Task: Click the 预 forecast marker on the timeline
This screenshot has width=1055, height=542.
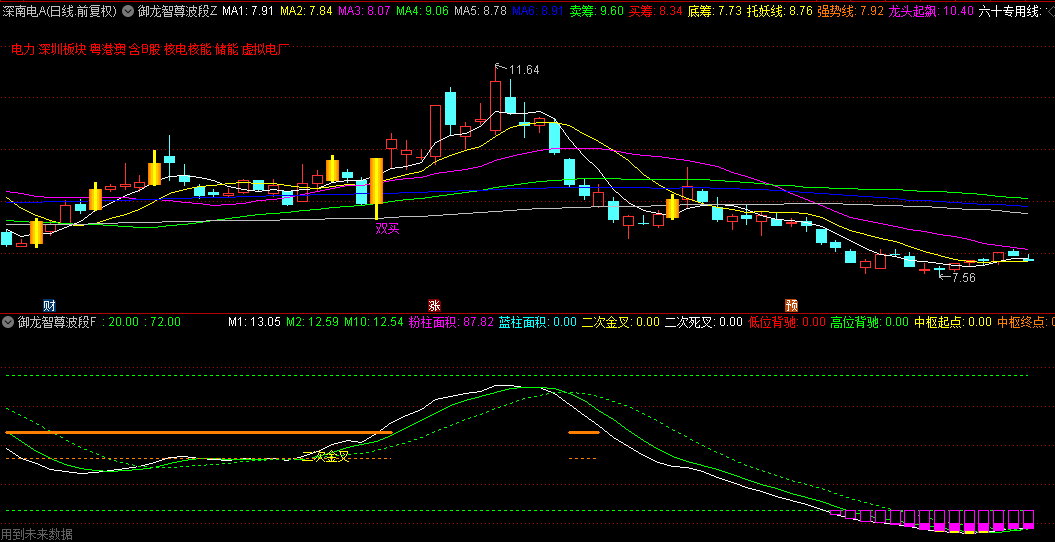Action: pyautogui.click(x=791, y=305)
